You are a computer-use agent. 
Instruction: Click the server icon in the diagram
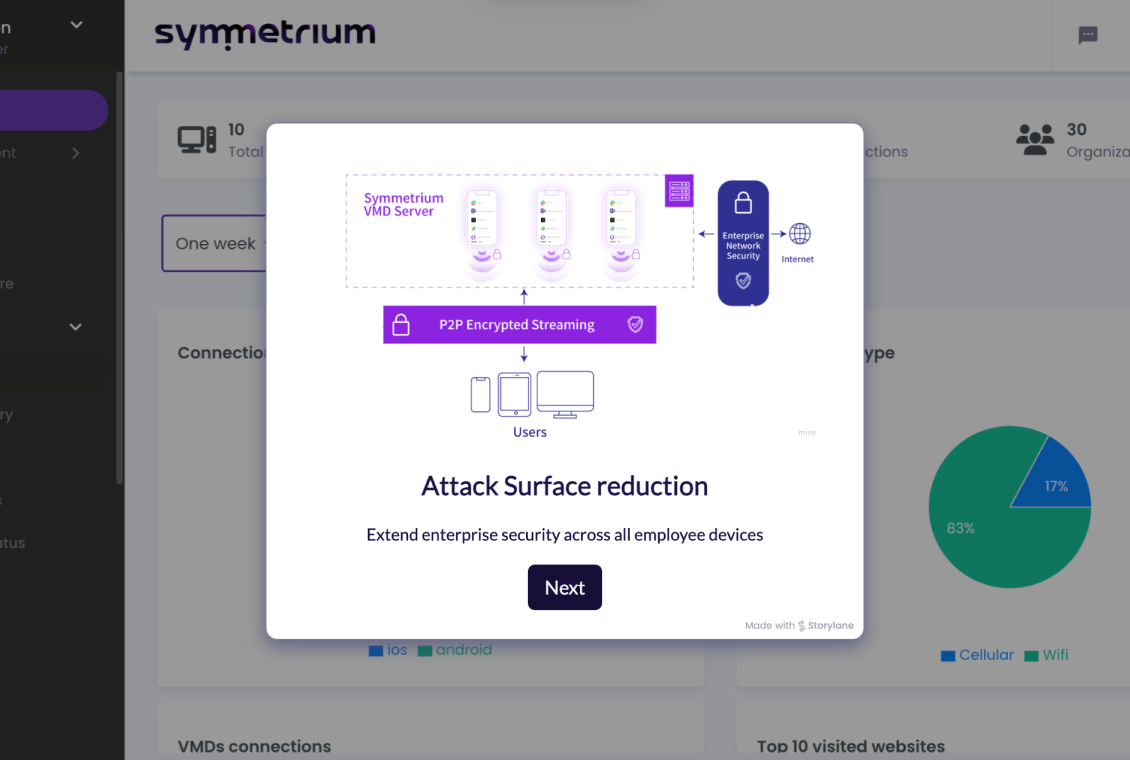(679, 191)
